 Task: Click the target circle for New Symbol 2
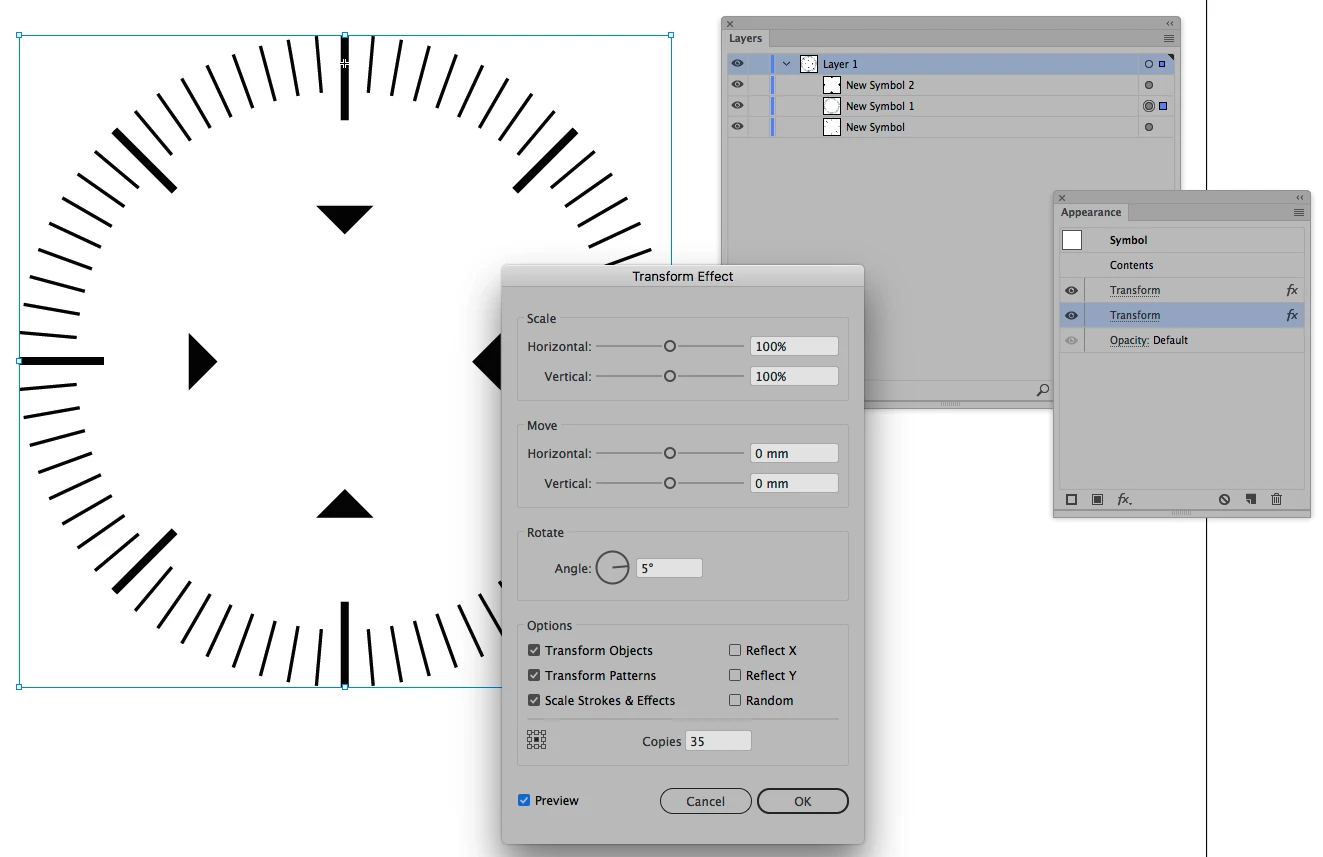(1148, 85)
